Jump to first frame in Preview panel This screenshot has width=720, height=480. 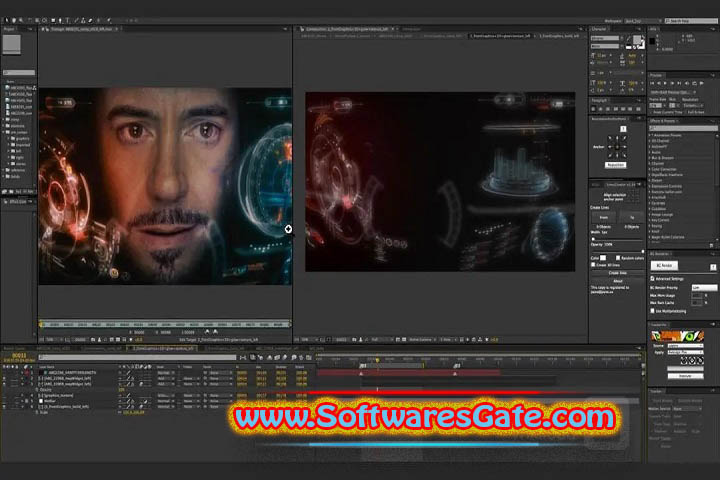652,83
